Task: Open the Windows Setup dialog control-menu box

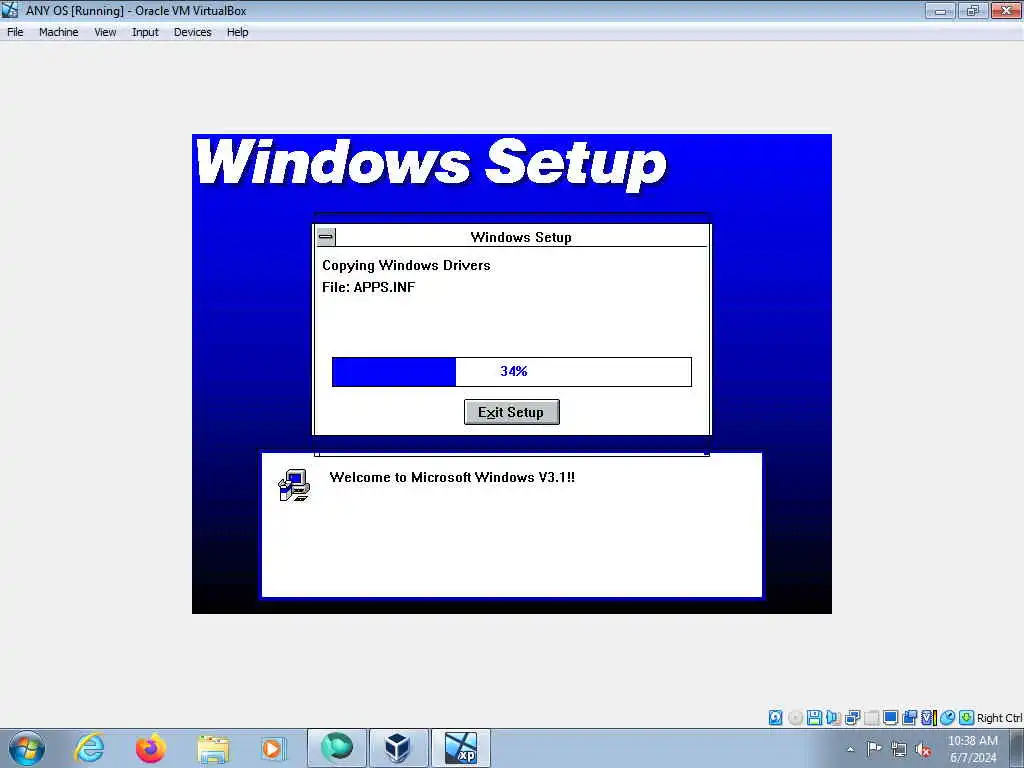Action: [x=326, y=236]
